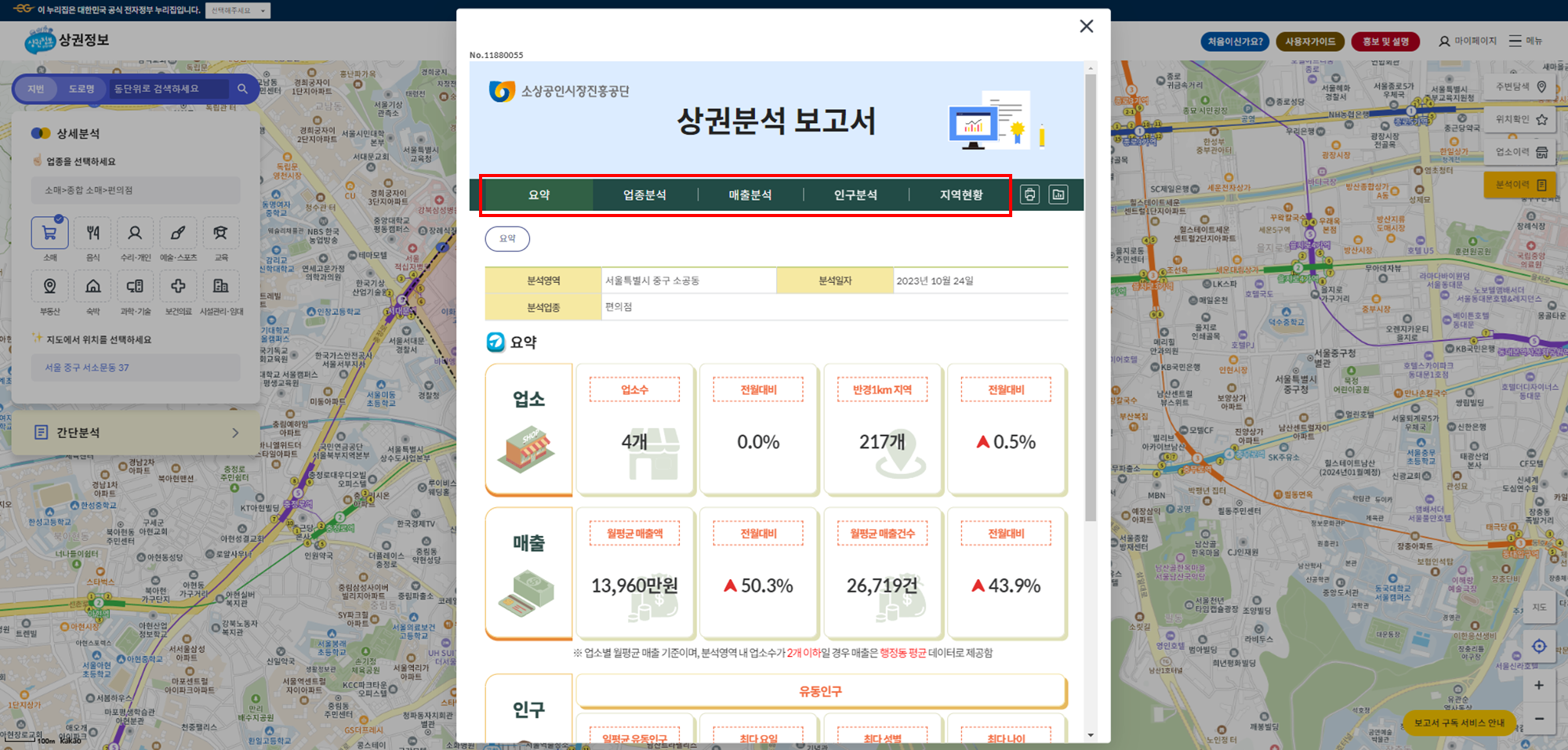1568x750 pixels.
Task: Click the 사용자가이드 button
Action: tap(1308, 41)
